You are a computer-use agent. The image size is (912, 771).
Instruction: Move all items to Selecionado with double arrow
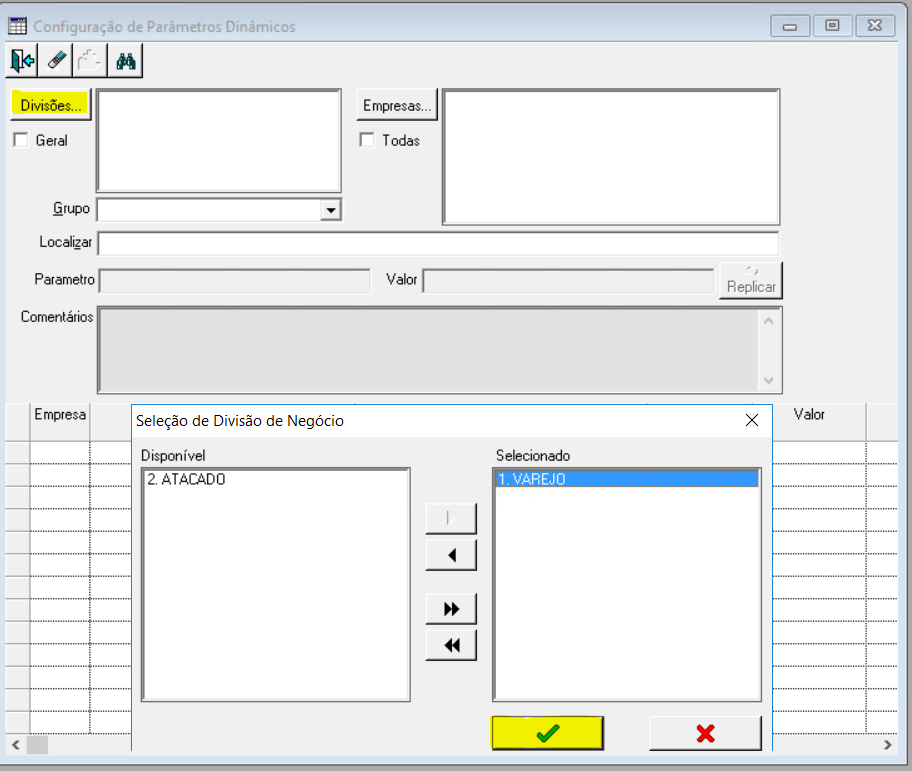(x=451, y=609)
